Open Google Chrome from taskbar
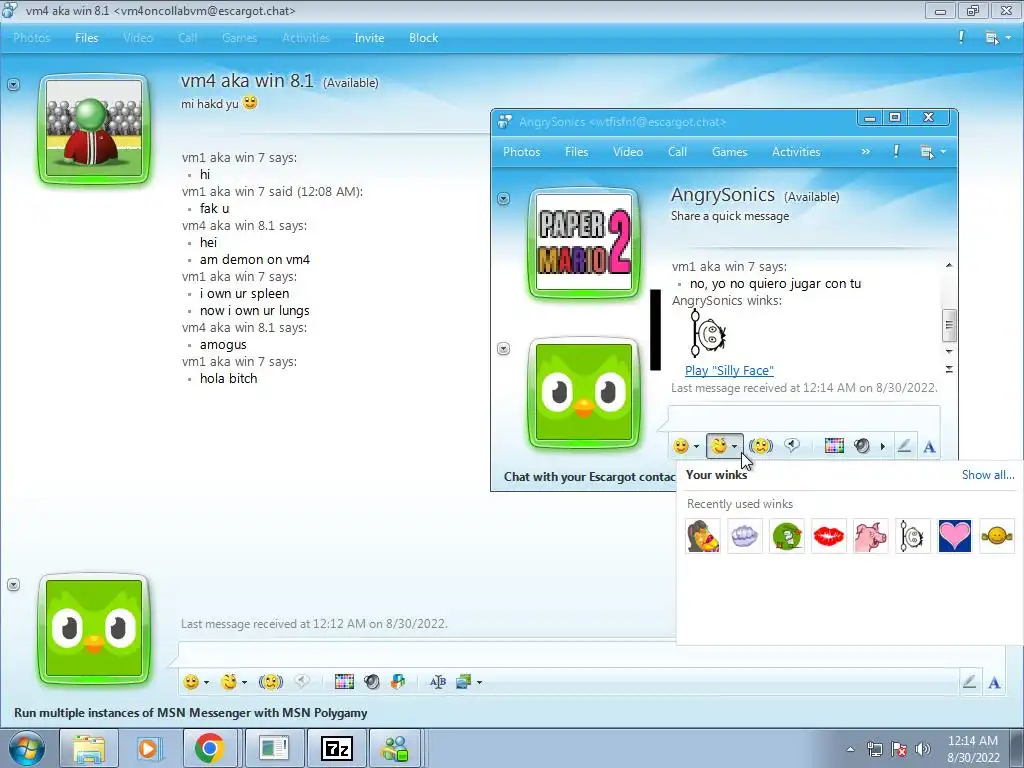 pos(209,748)
